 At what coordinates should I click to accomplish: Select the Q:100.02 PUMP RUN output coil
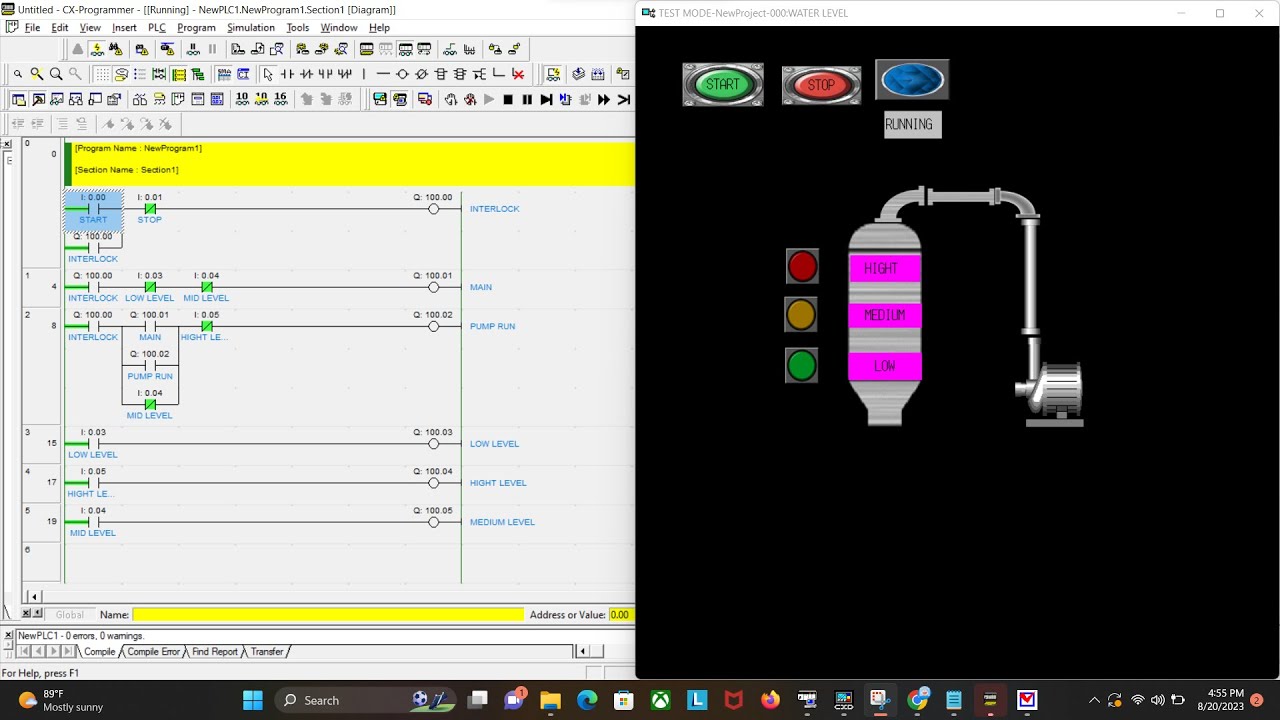click(x=433, y=326)
